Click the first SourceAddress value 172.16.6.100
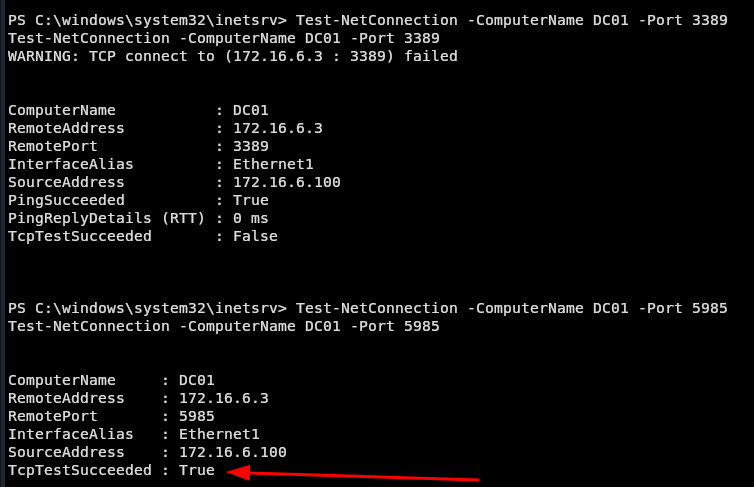The height and width of the screenshot is (487, 754). (287, 182)
